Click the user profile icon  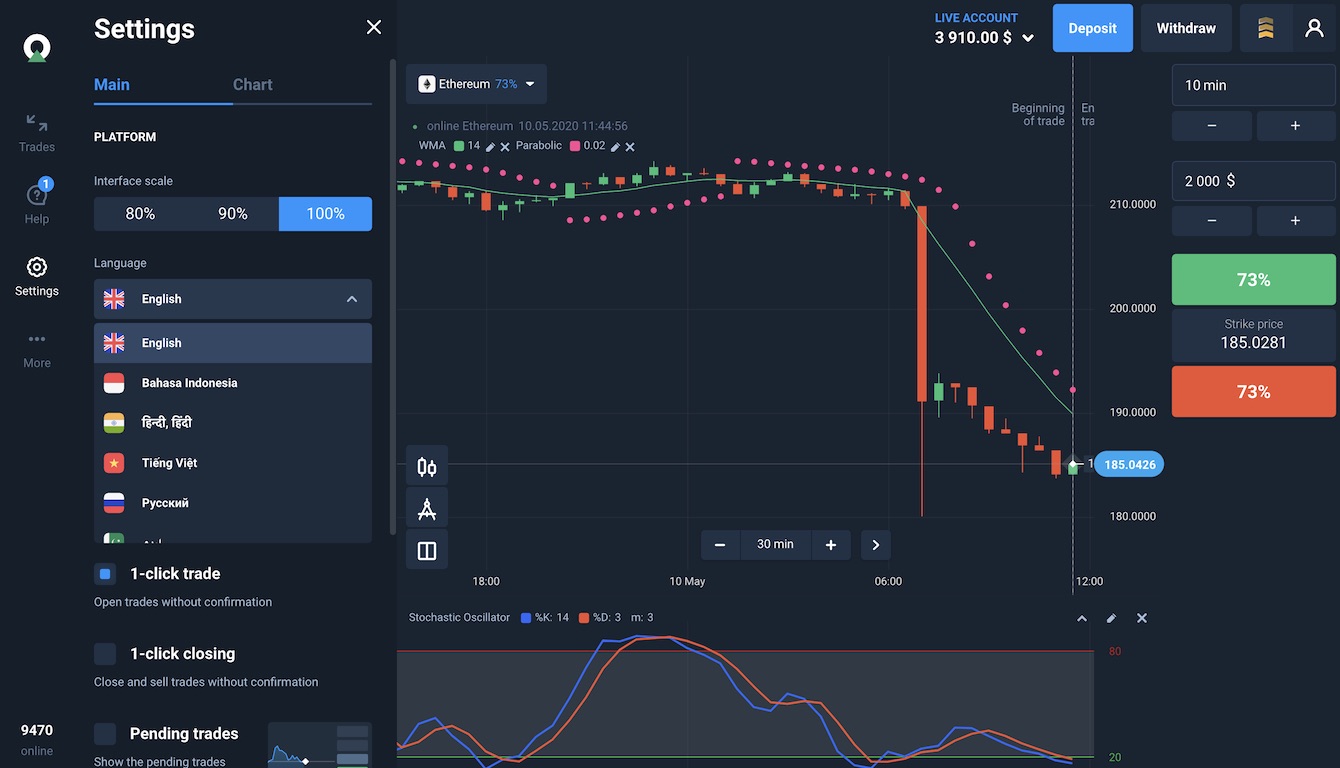(x=1314, y=28)
